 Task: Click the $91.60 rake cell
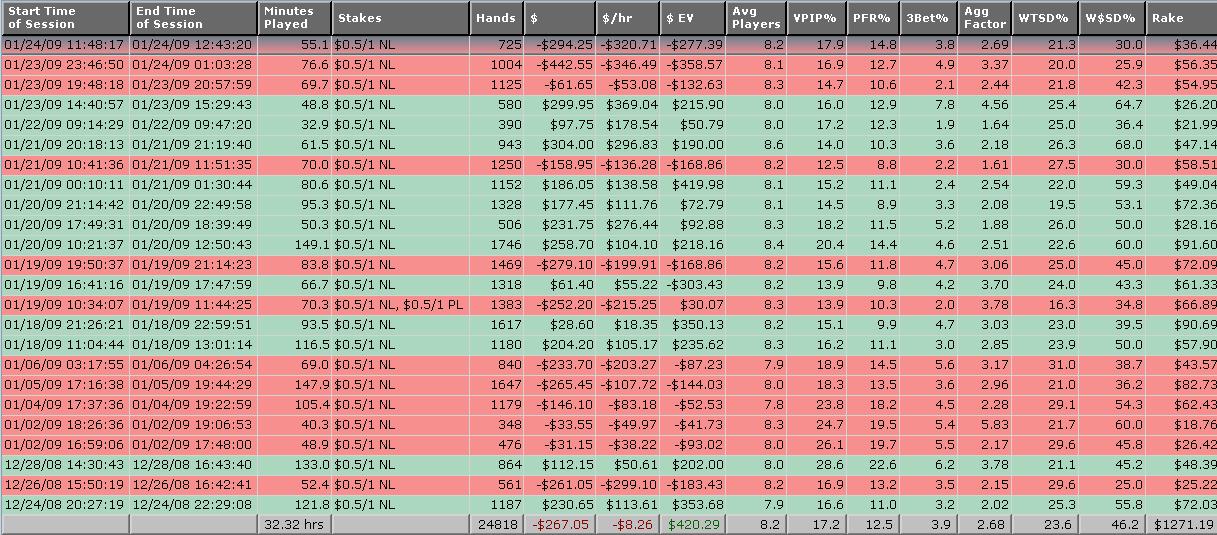(1182, 245)
